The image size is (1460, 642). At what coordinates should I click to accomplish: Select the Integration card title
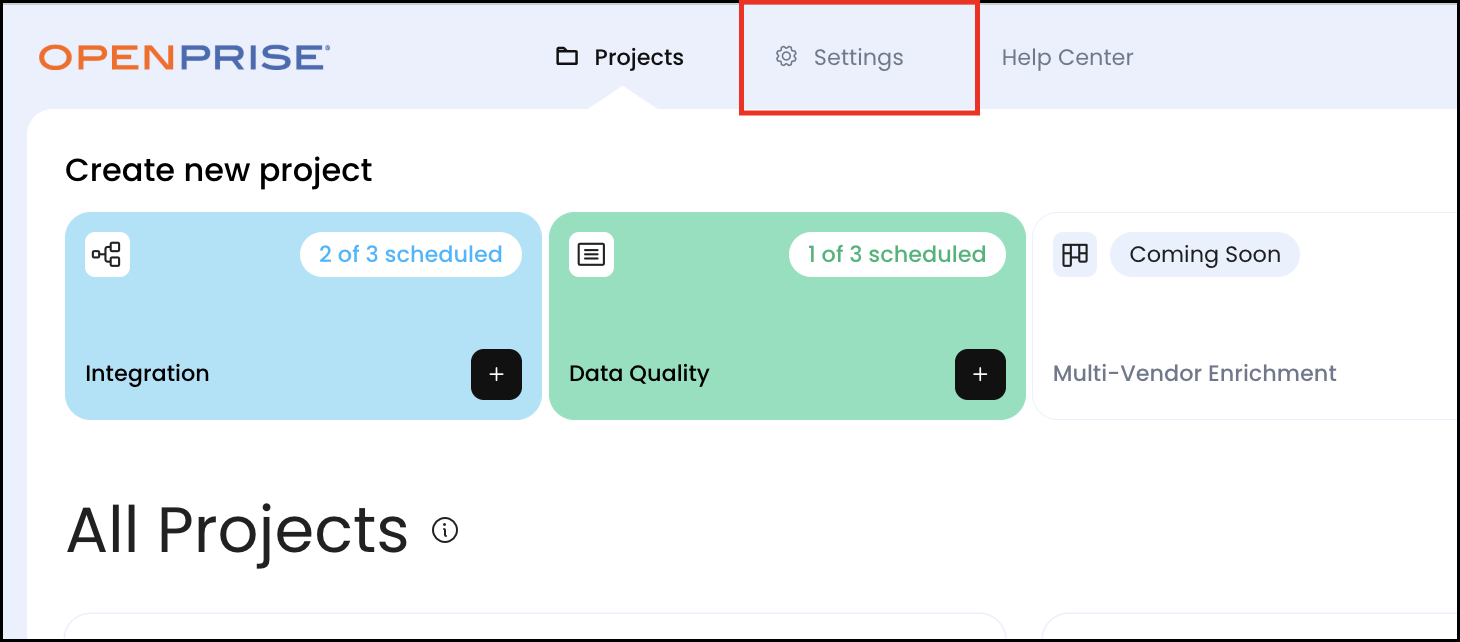147,374
